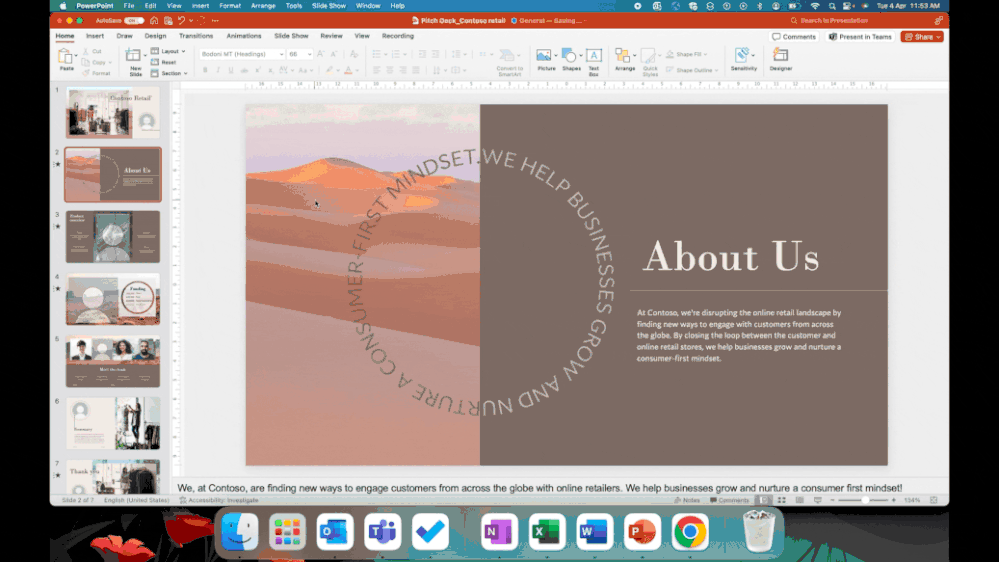Click the Clear Formatting icon
Image resolution: width=999 pixels, height=562 pixels.
pos(354,54)
